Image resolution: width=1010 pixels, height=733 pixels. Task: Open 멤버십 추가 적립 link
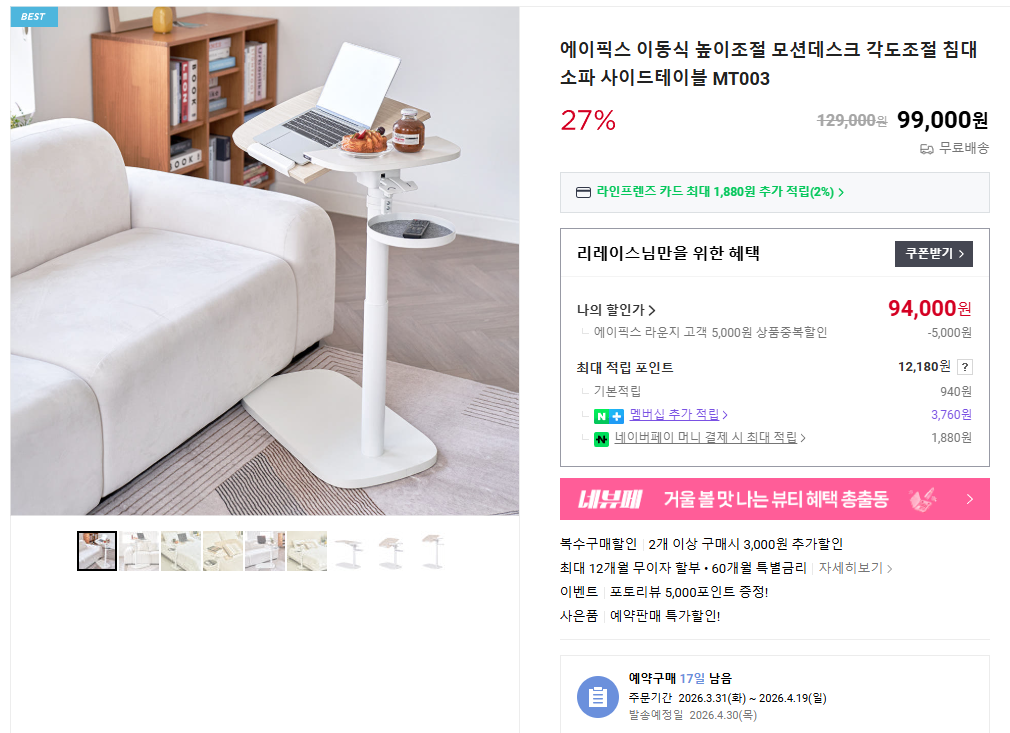pos(678,414)
